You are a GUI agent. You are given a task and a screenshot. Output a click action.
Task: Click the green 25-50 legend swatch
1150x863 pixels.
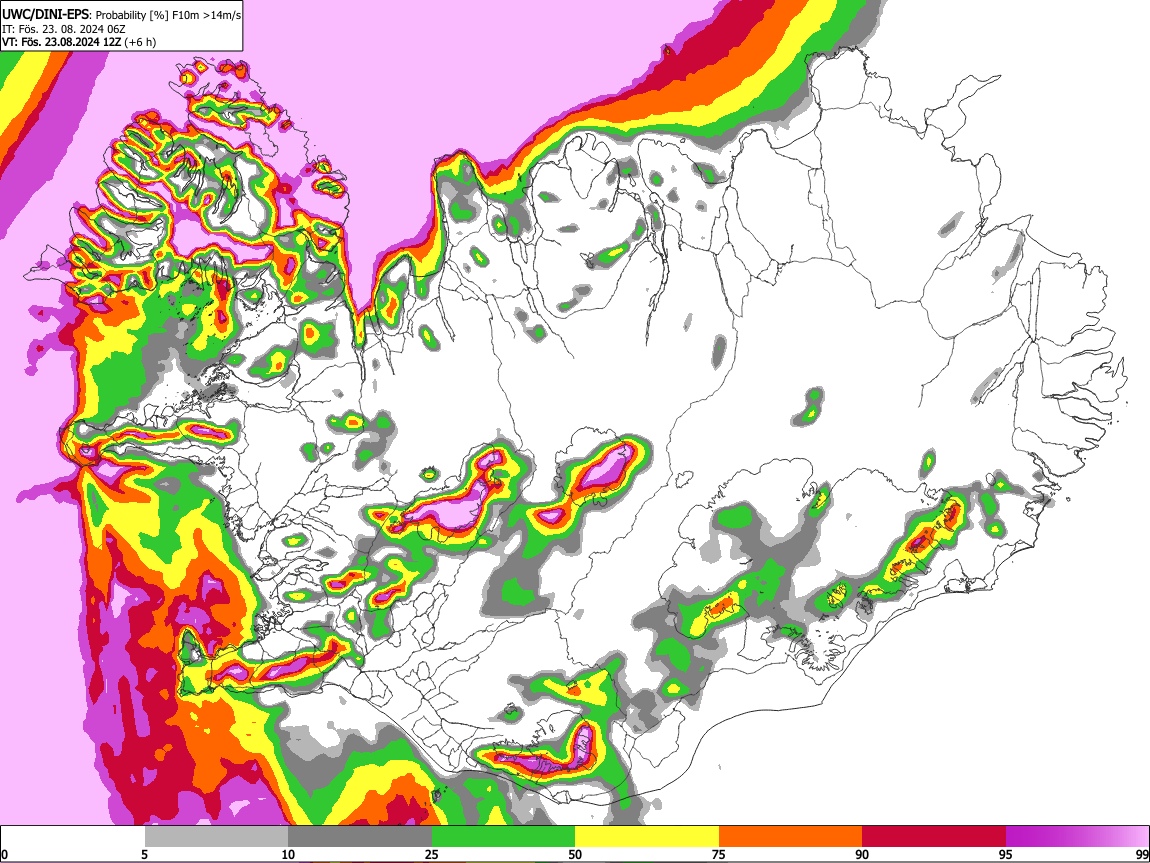[x=503, y=836]
